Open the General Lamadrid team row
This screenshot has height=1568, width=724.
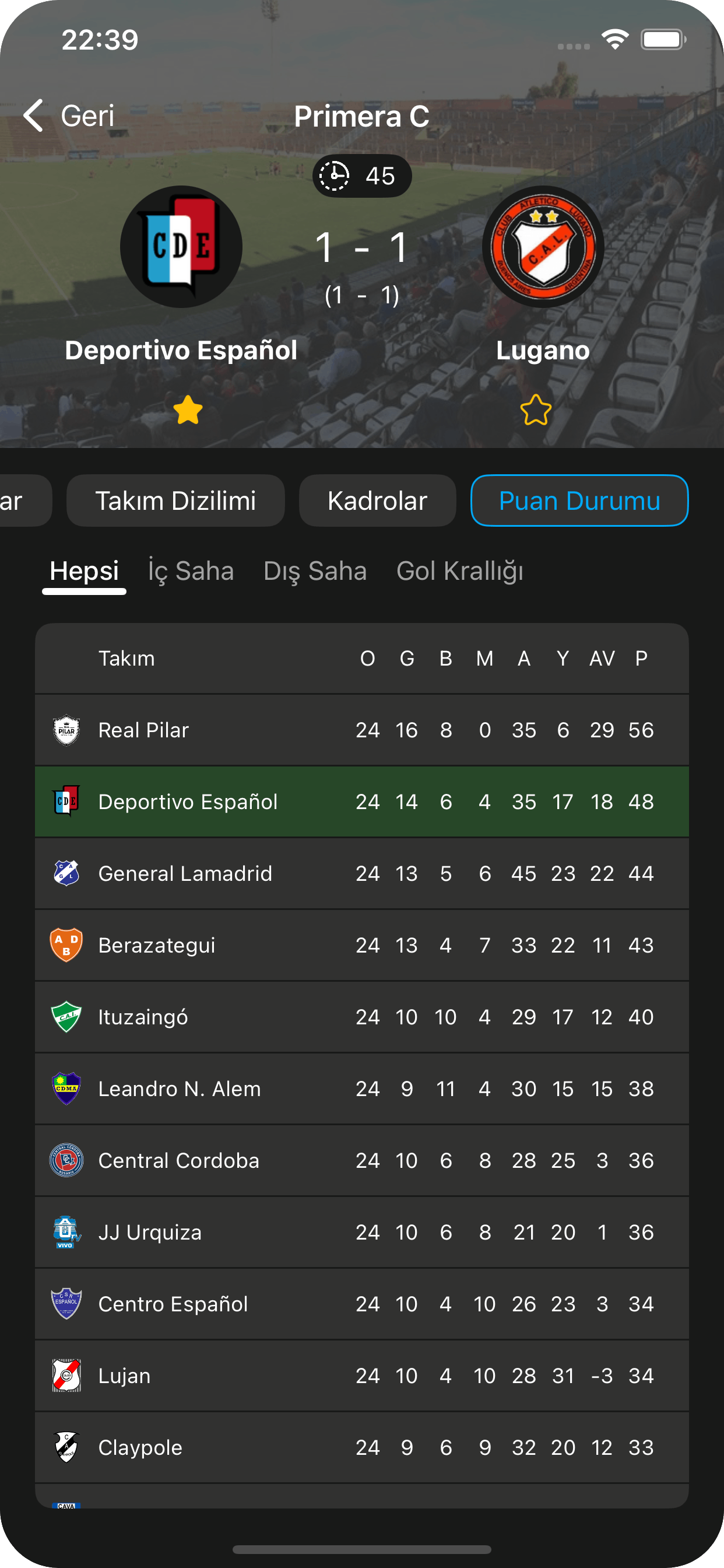(361, 873)
